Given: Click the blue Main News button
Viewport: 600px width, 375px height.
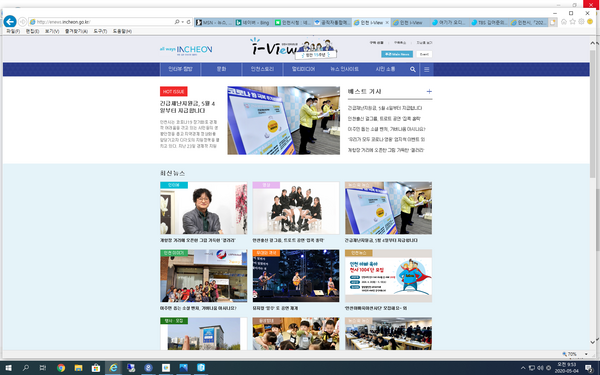Looking at the screenshot, I should [x=397, y=54].
